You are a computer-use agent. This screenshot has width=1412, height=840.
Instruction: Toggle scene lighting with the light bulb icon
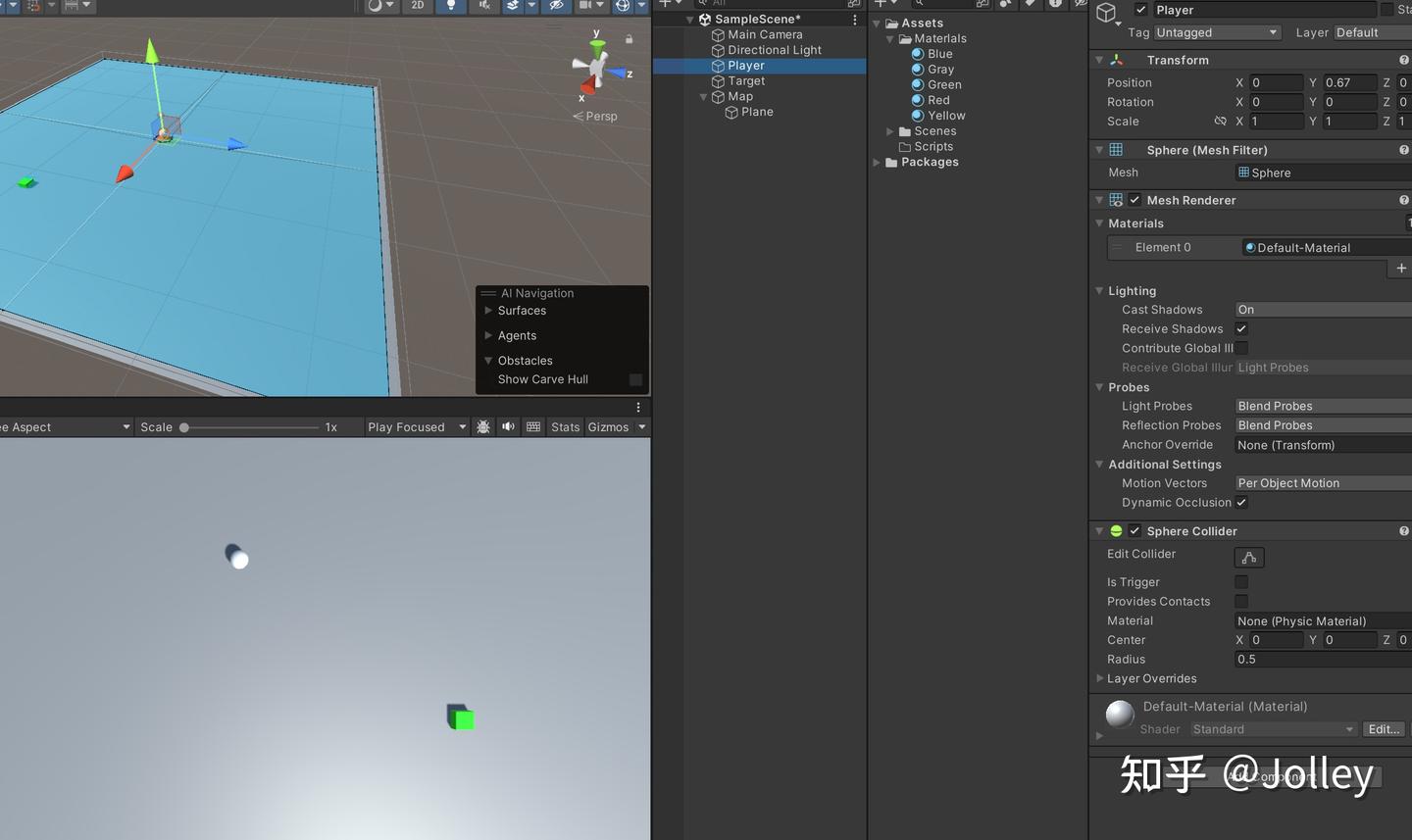450,6
